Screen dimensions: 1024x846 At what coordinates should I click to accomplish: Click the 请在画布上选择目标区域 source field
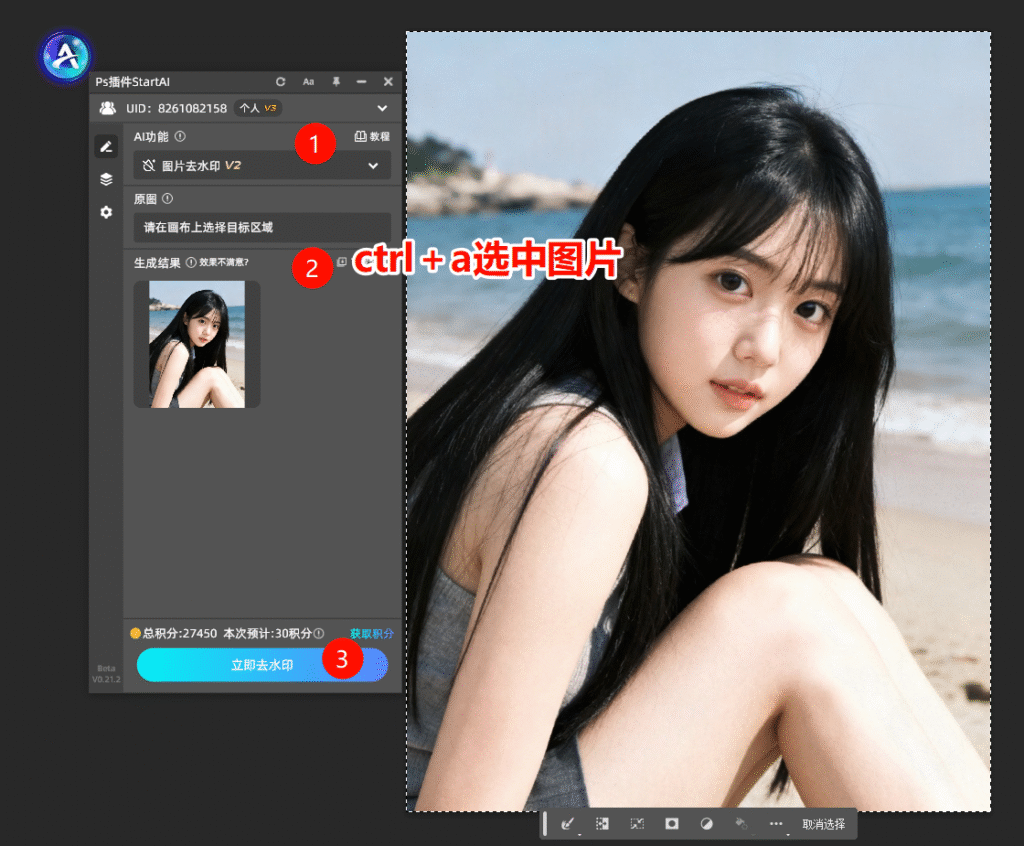[x=261, y=228]
